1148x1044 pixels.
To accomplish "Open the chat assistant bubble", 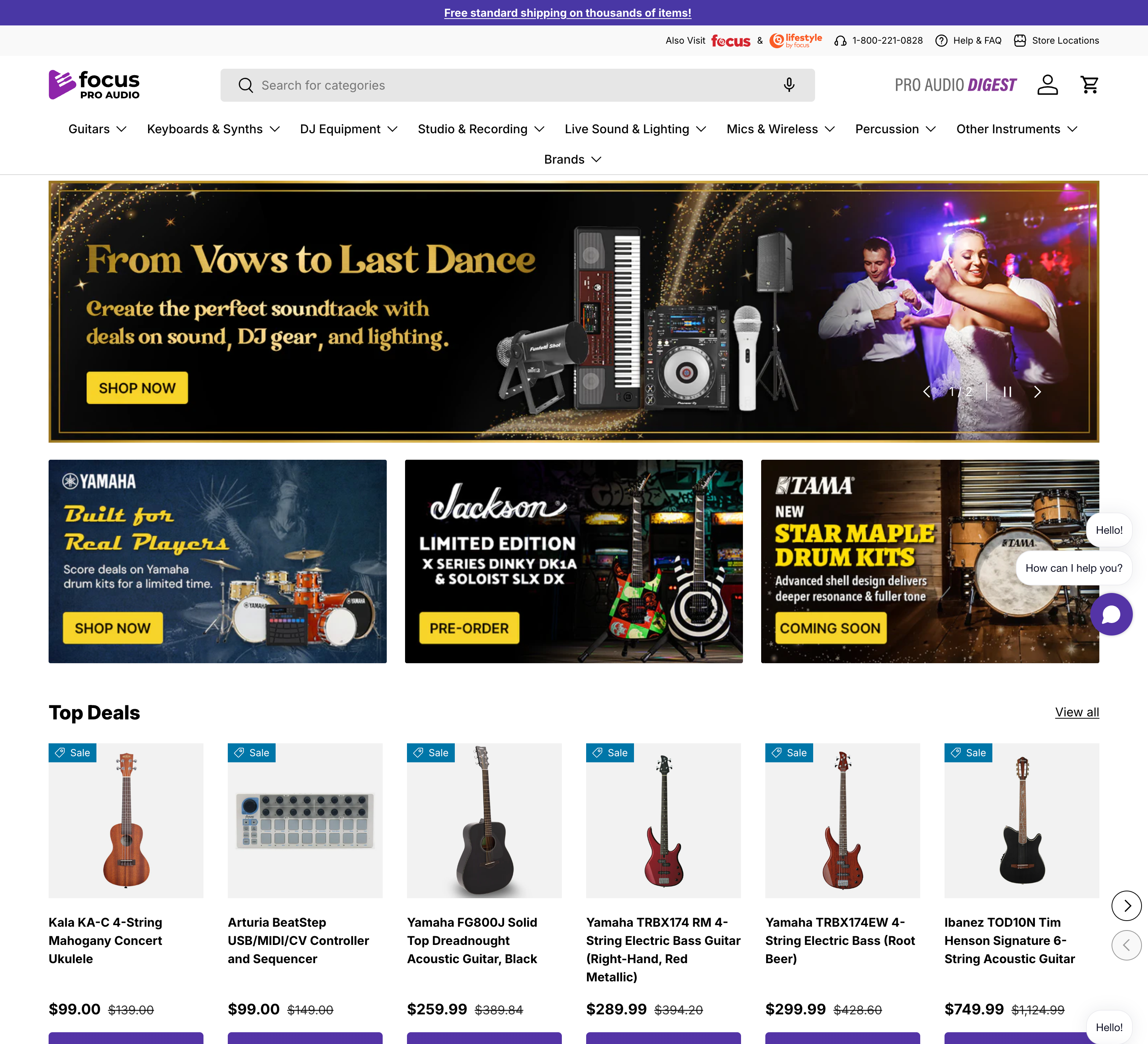I will [1112, 615].
